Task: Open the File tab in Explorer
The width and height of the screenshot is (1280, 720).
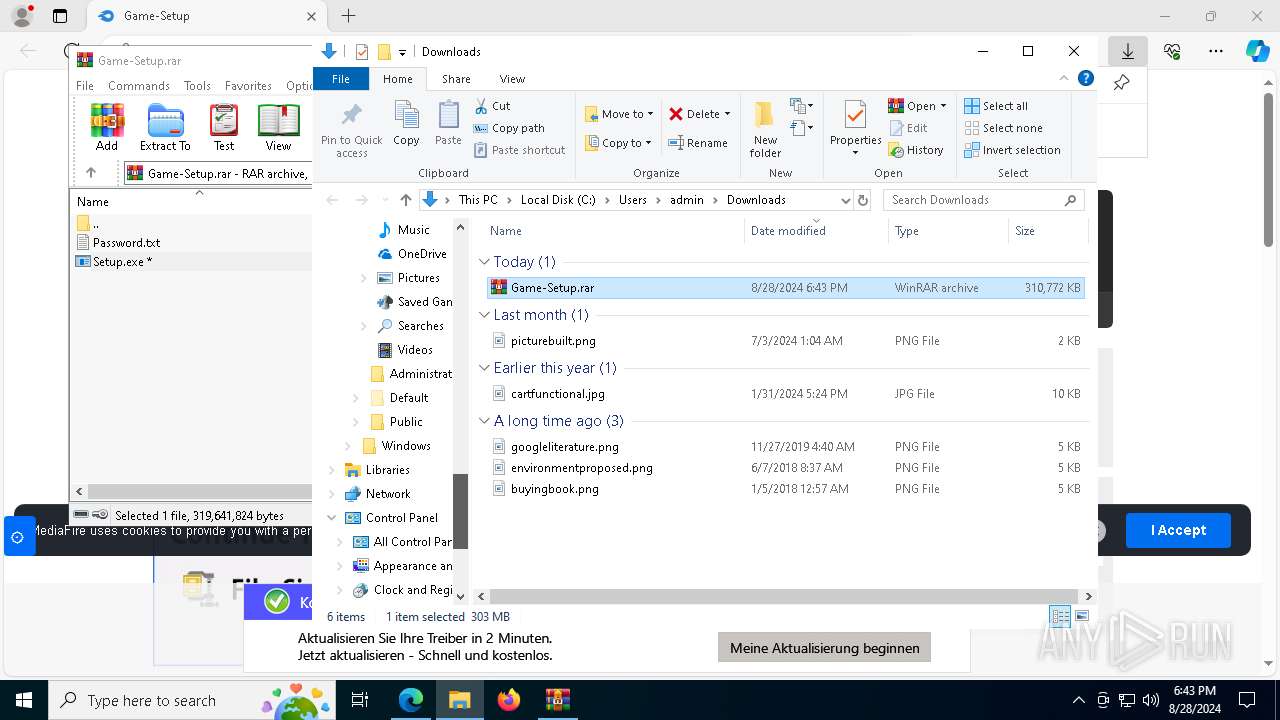Action: [x=341, y=79]
